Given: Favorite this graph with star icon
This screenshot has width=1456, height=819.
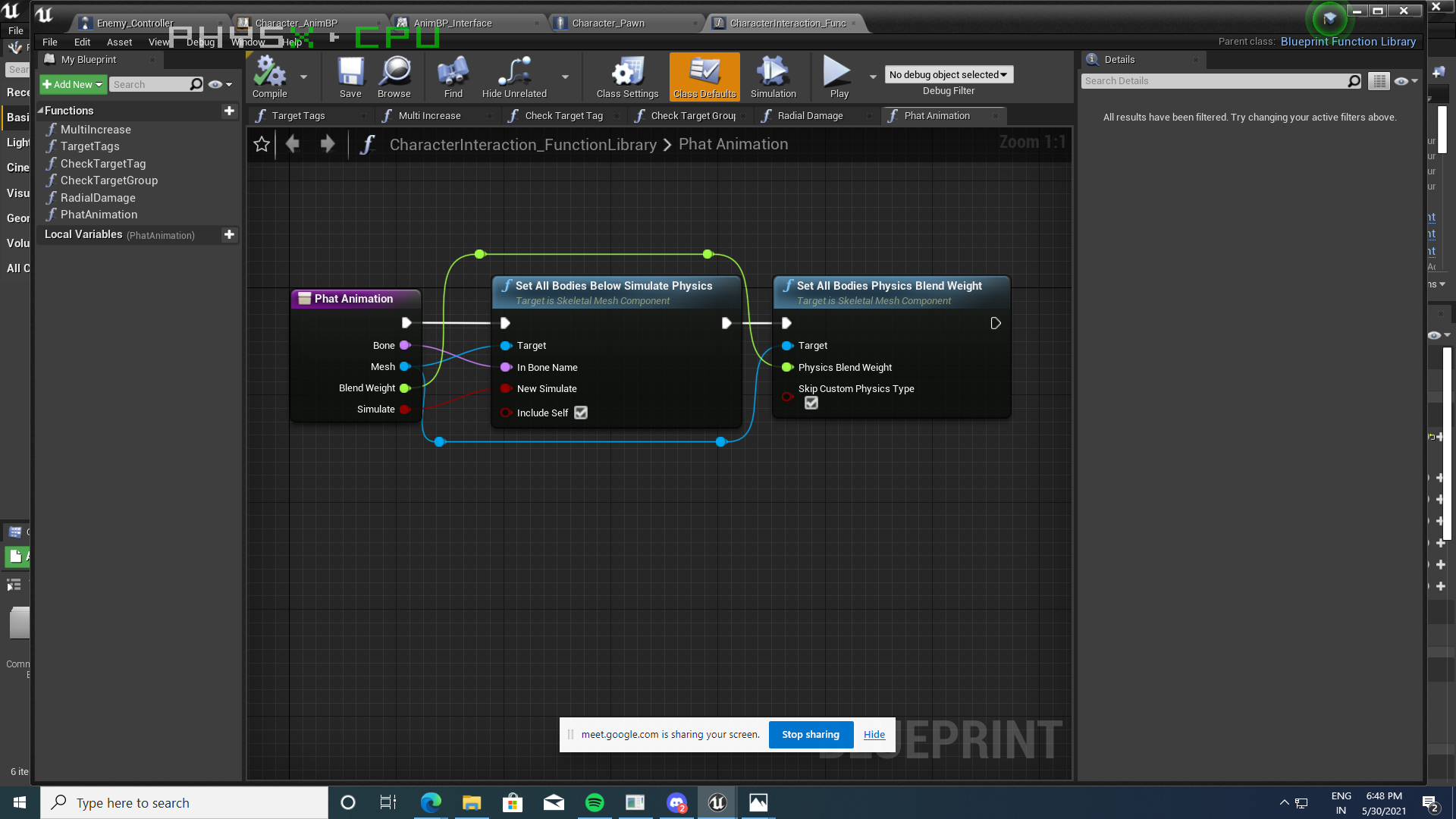Looking at the screenshot, I should pos(262,144).
